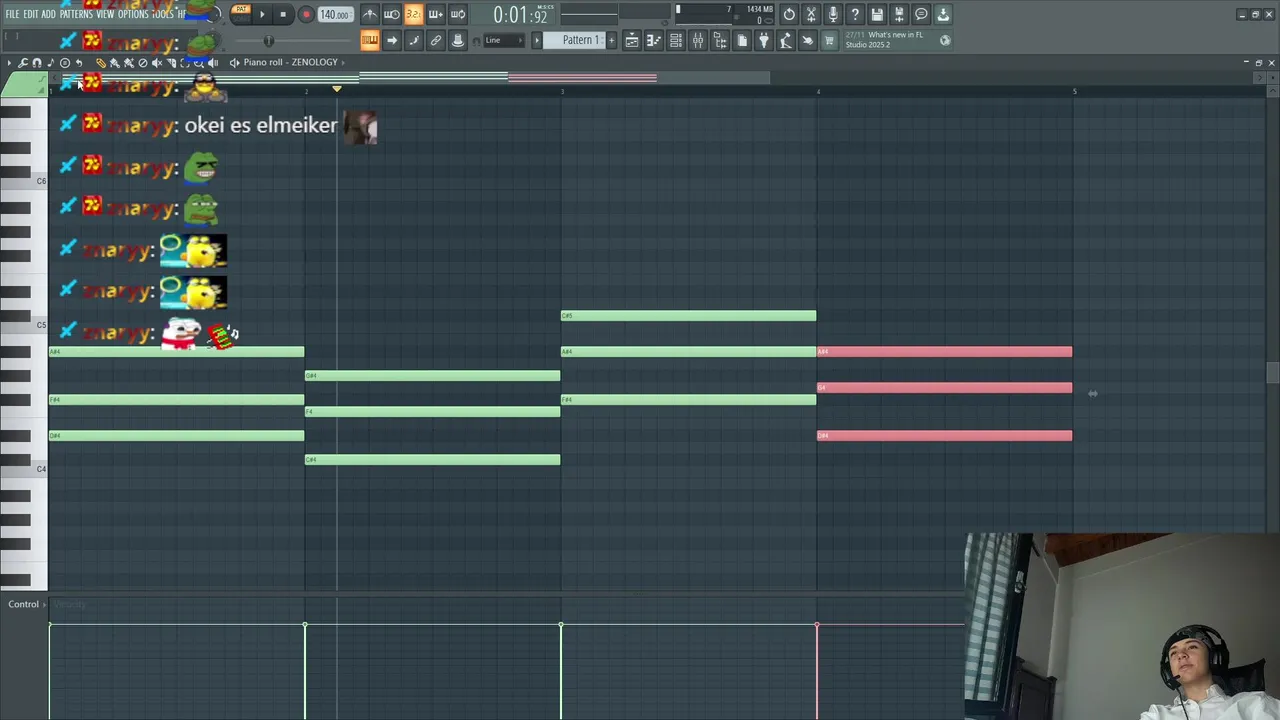Toggle the magnet snap icon in piano roll
1280x720 pixels.
click(37, 63)
